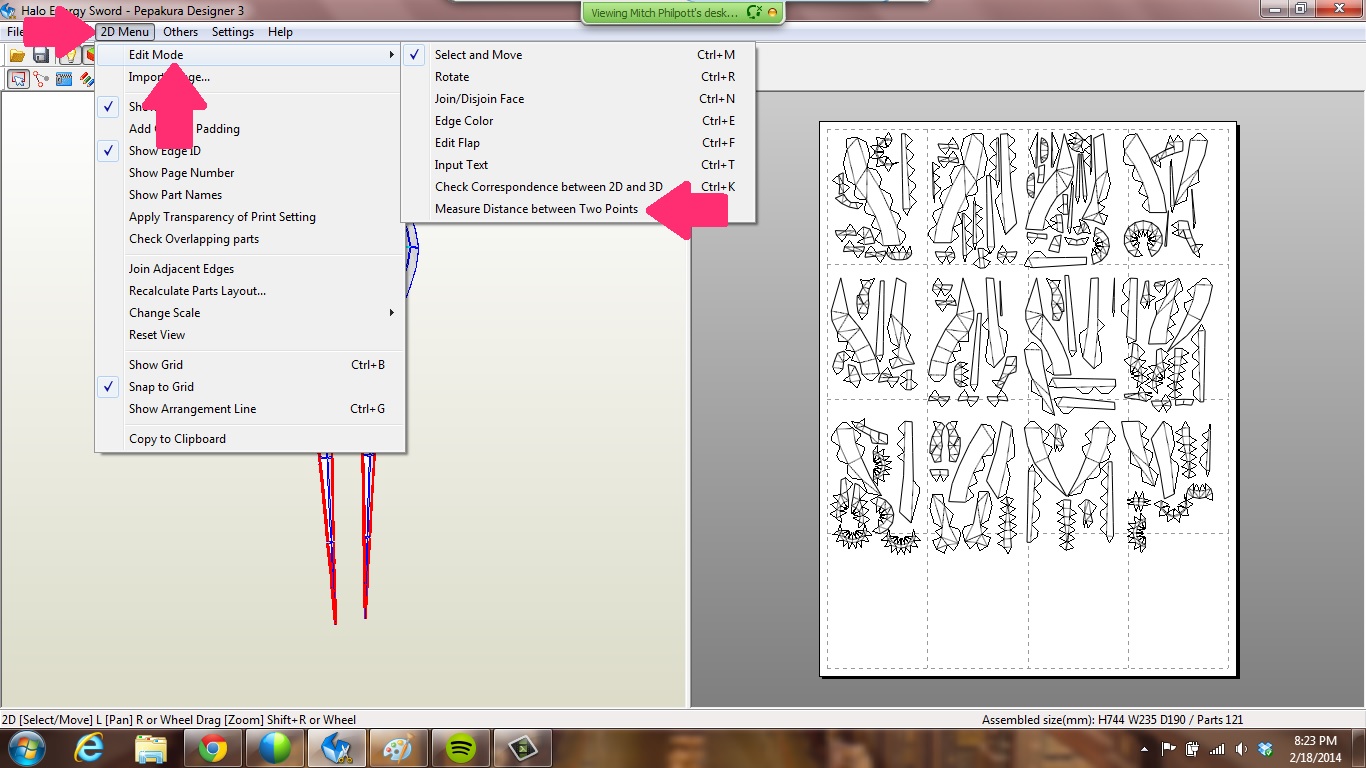
Task: Click Copy to Clipboard entry
Action: tap(250, 439)
